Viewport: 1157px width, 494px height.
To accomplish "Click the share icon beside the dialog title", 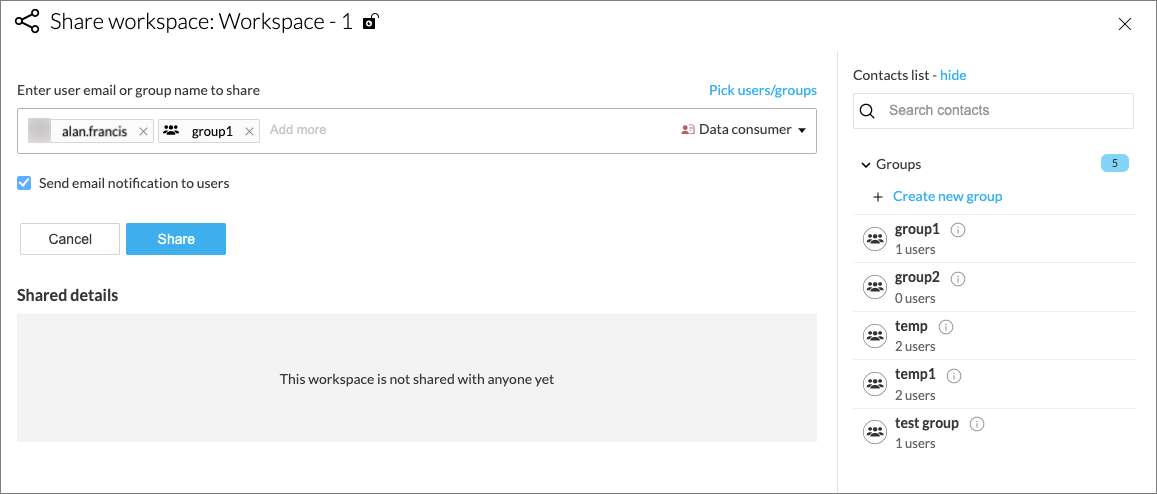I will coord(27,22).
